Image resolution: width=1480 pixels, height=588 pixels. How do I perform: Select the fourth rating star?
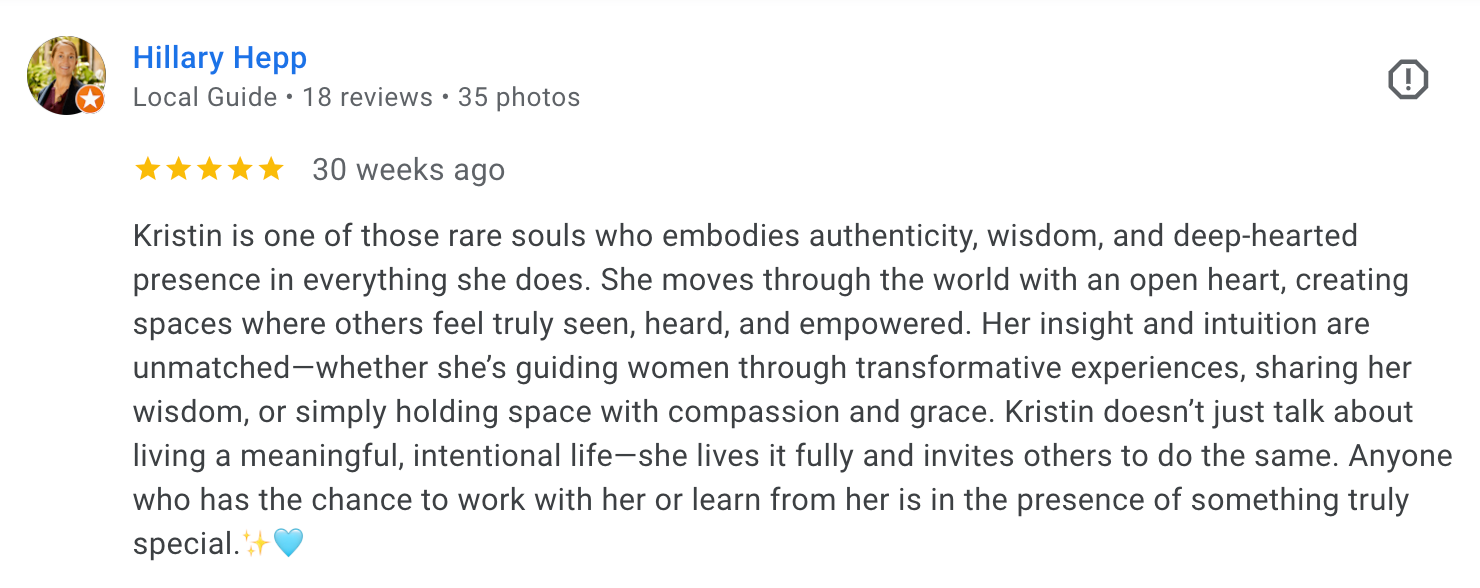pyautogui.click(x=240, y=169)
